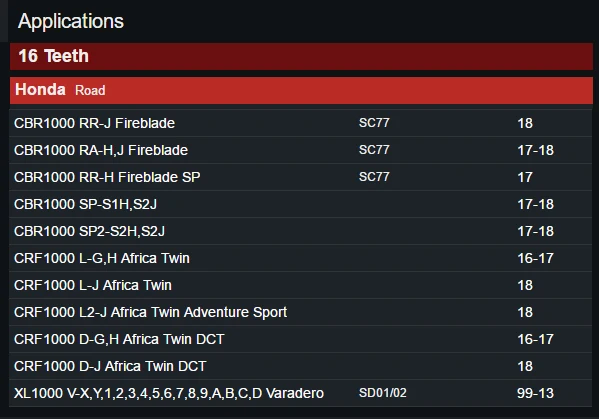Click SC77 code for RR-J Fireblade
The width and height of the screenshot is (599, 419).
click(374, 123)
